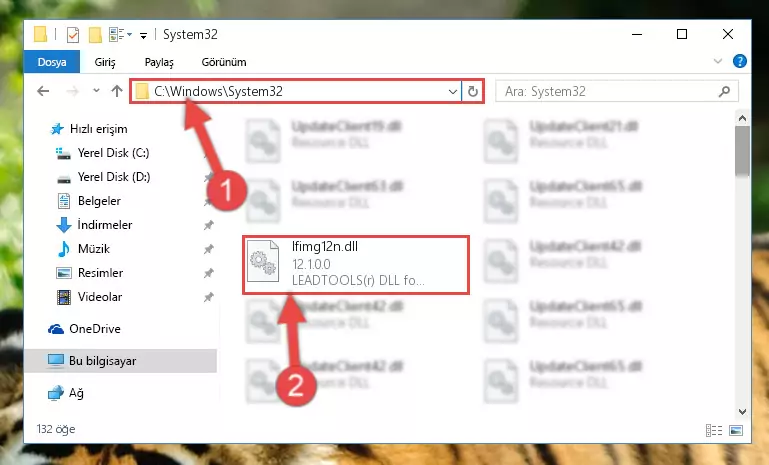Refresh the System32 folder view
769x465 pixels.
[473, 91]
